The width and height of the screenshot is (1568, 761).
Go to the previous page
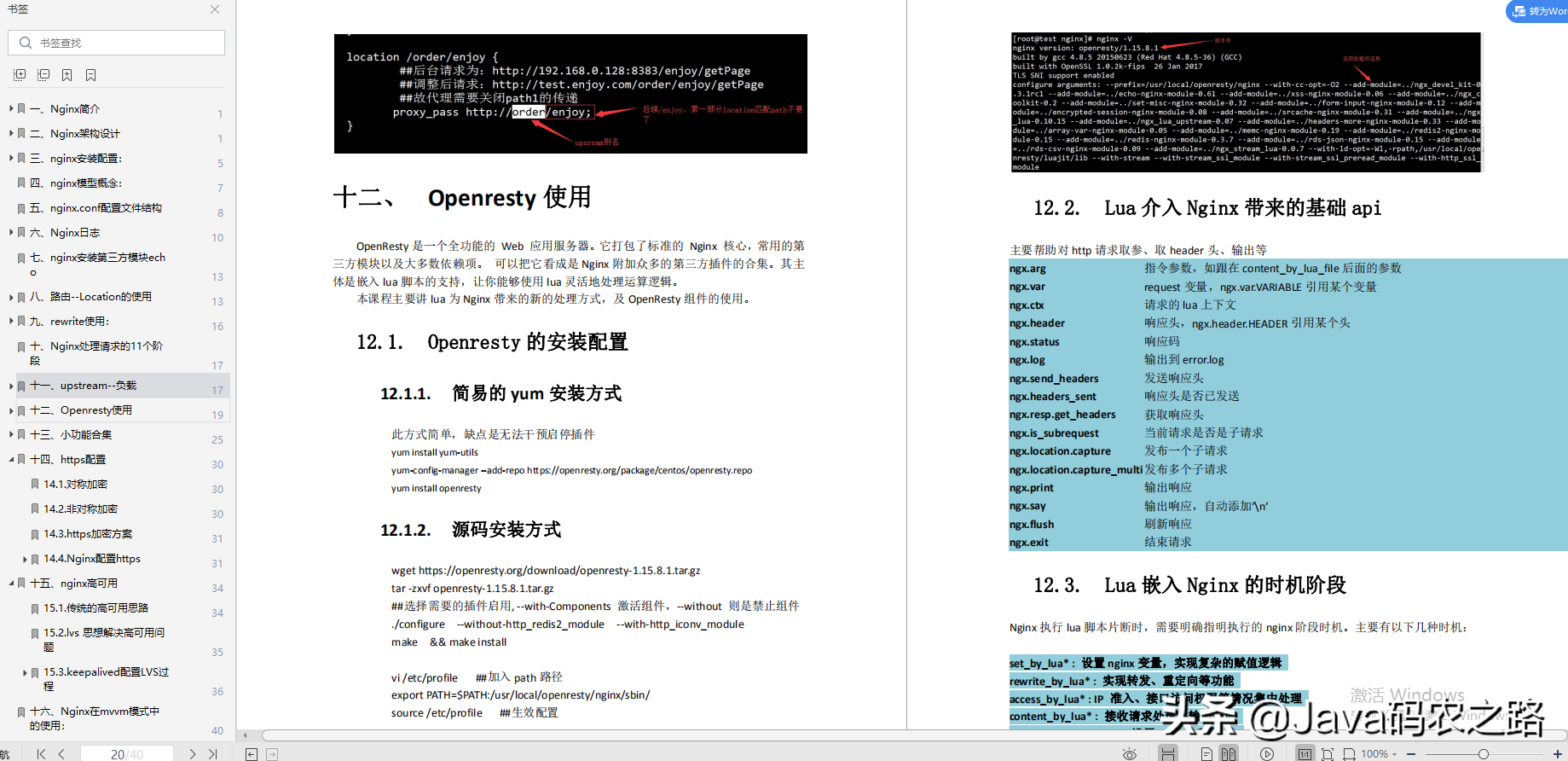pos(61,754)
